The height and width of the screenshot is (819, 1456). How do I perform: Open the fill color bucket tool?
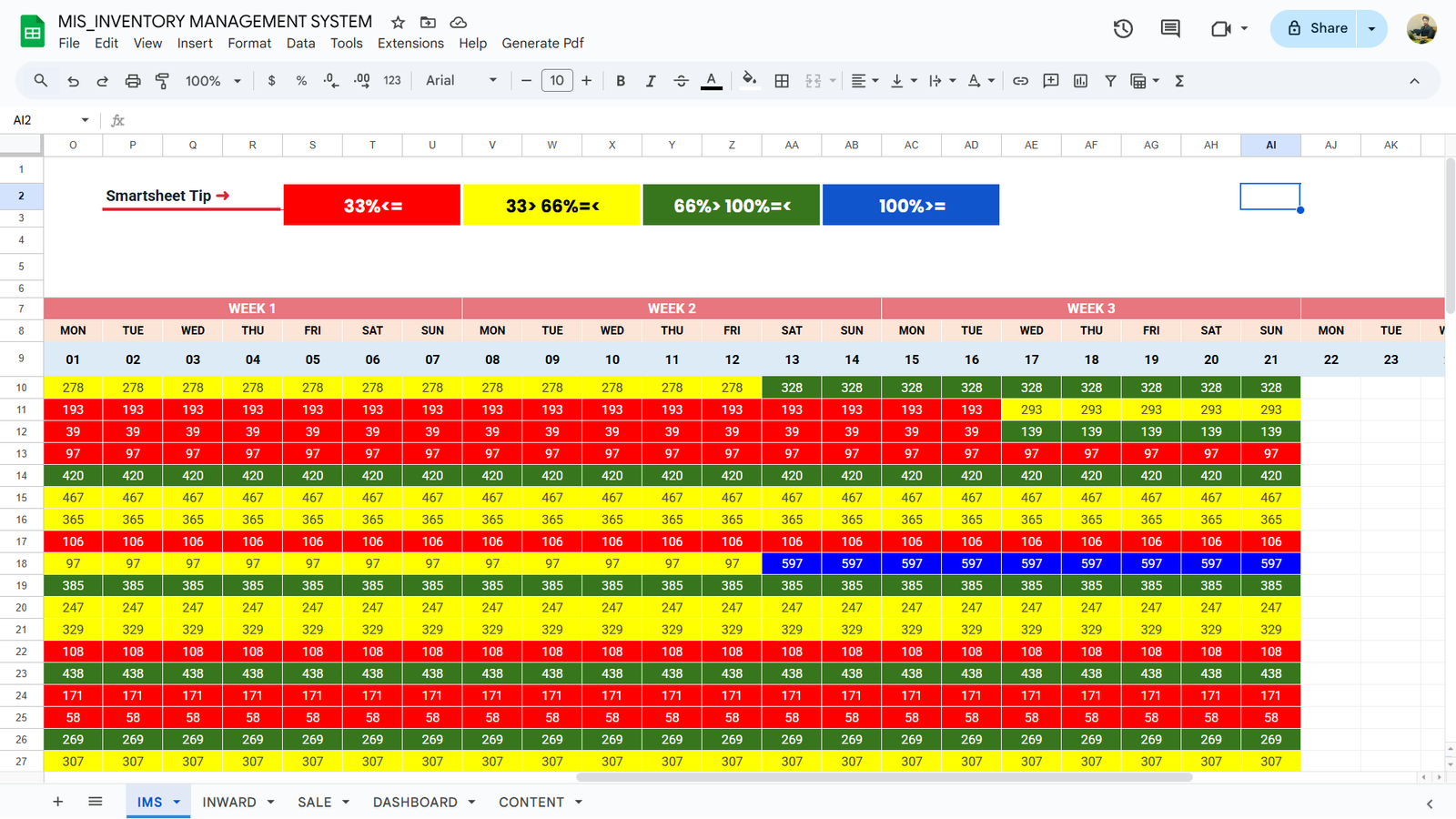coord(749,80)
